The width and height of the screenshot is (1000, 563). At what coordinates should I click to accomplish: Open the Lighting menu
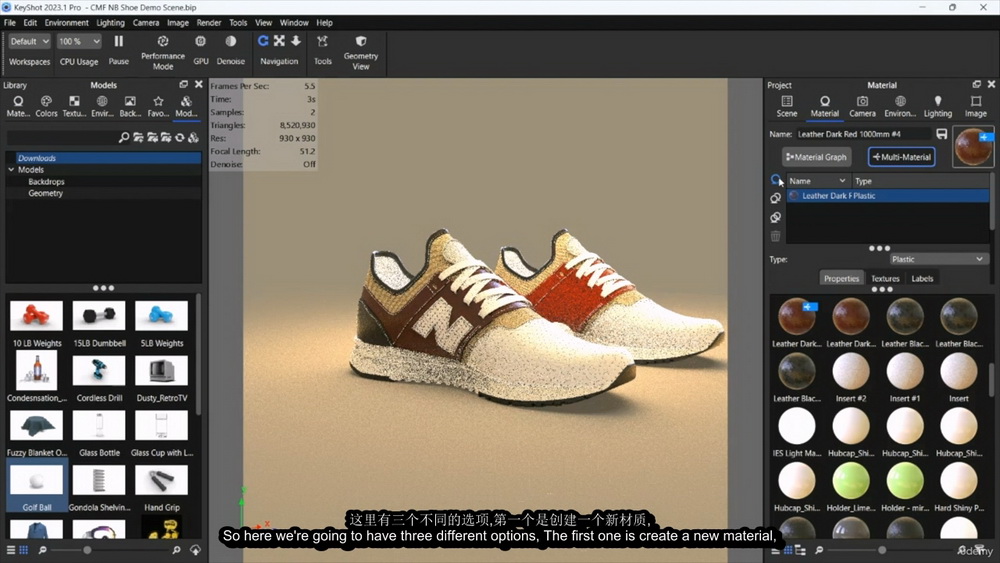pyautogui.click(x=110, y=22)
